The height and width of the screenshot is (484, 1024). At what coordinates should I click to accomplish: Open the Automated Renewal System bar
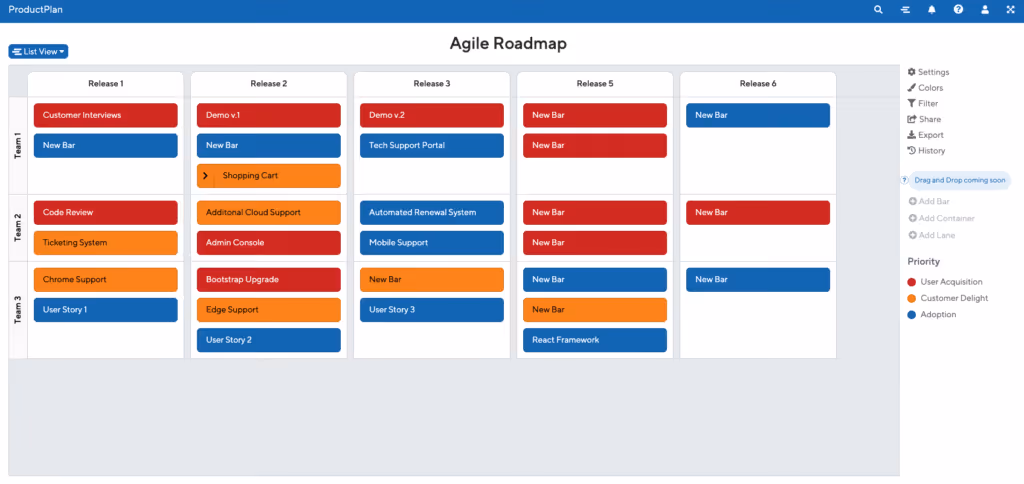[432, 212]
